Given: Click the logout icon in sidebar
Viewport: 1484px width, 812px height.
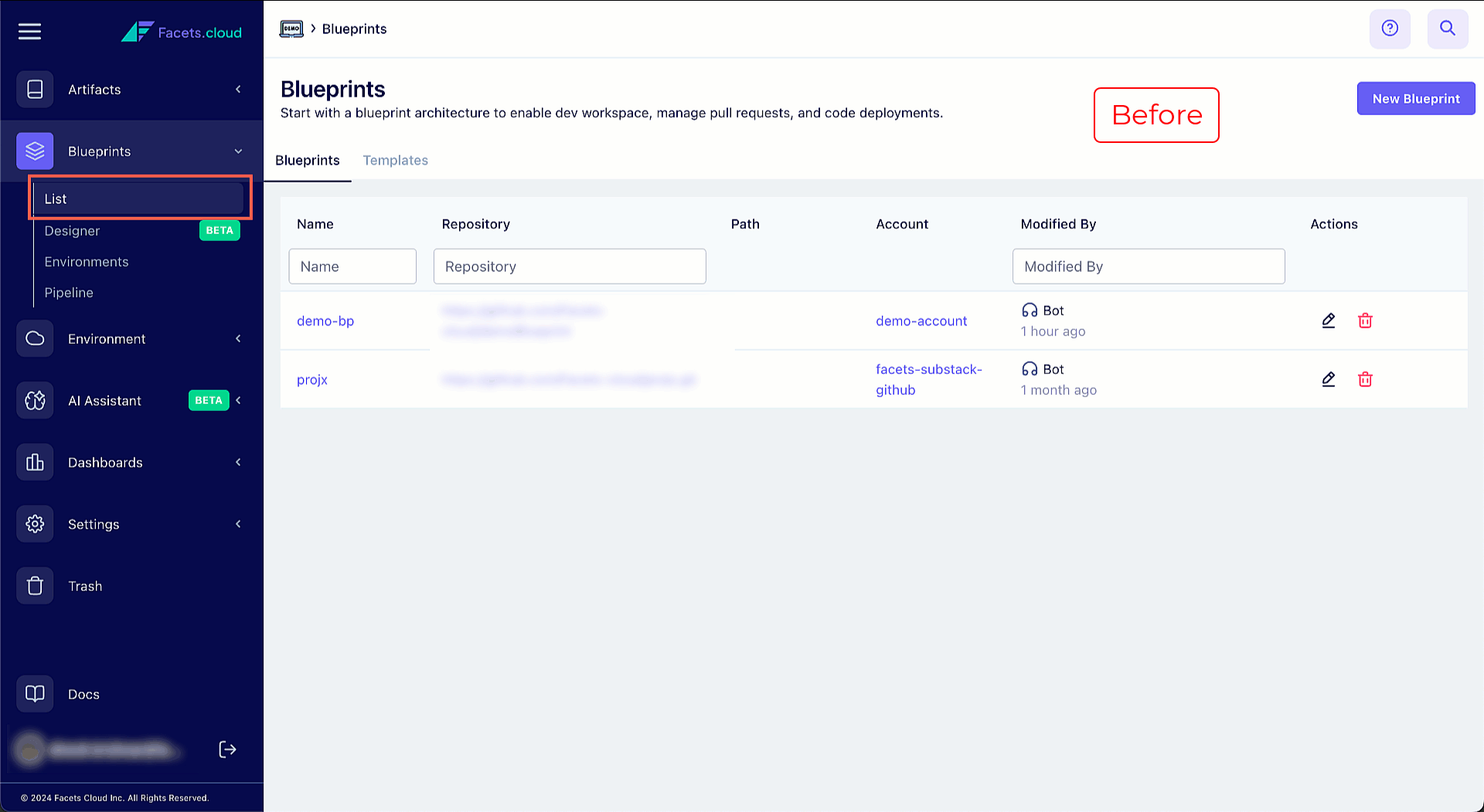Looking at the screenshot, I should click(227, 749).
